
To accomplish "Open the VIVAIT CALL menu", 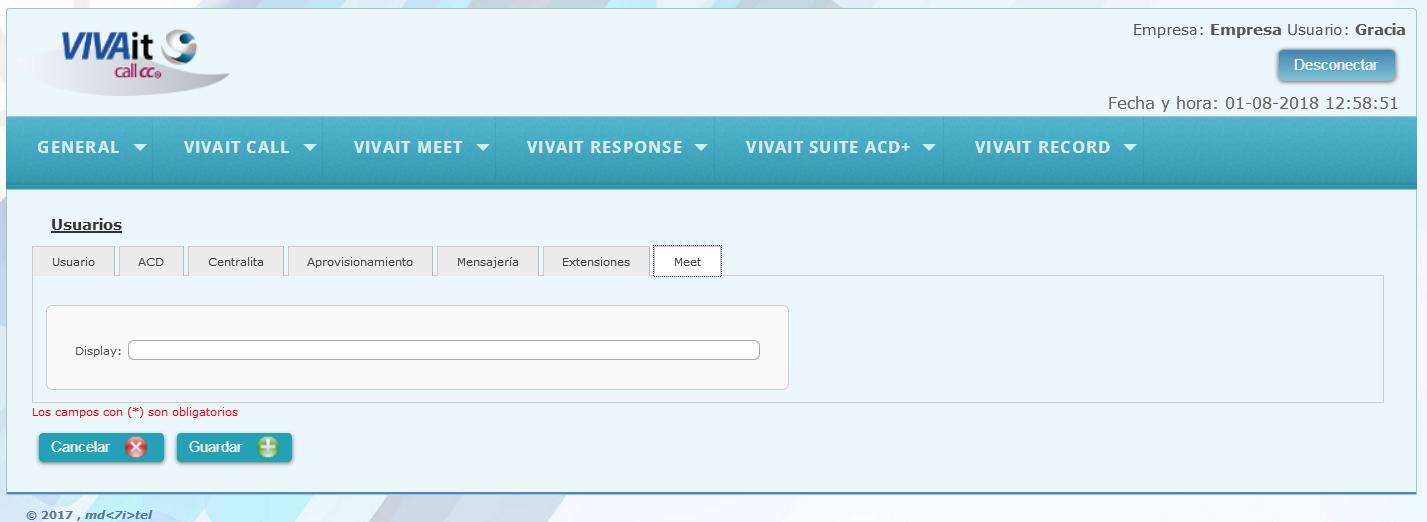I will point(237,147).
